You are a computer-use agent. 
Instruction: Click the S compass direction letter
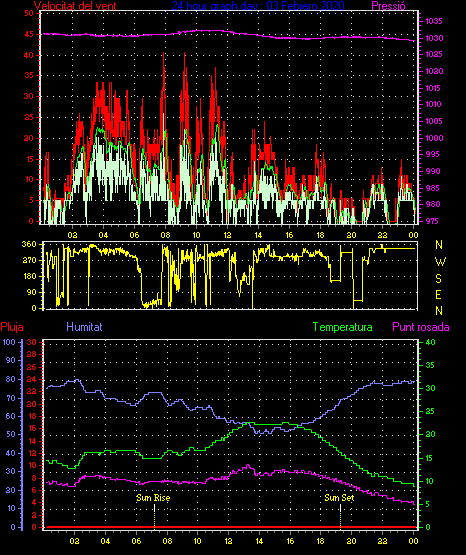pos(438,279)
